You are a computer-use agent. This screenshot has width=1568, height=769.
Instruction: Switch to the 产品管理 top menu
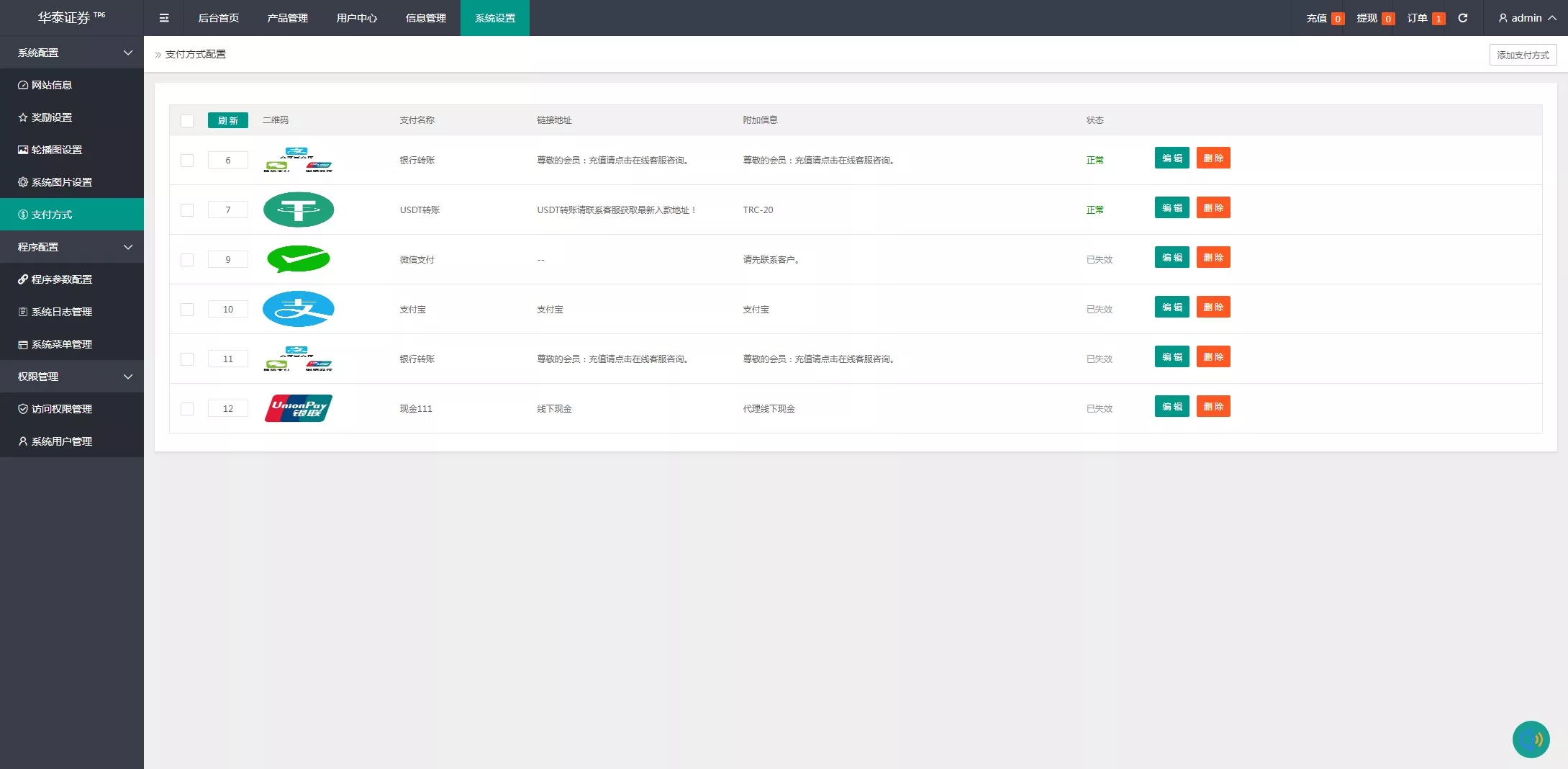[x=287, y=18]
